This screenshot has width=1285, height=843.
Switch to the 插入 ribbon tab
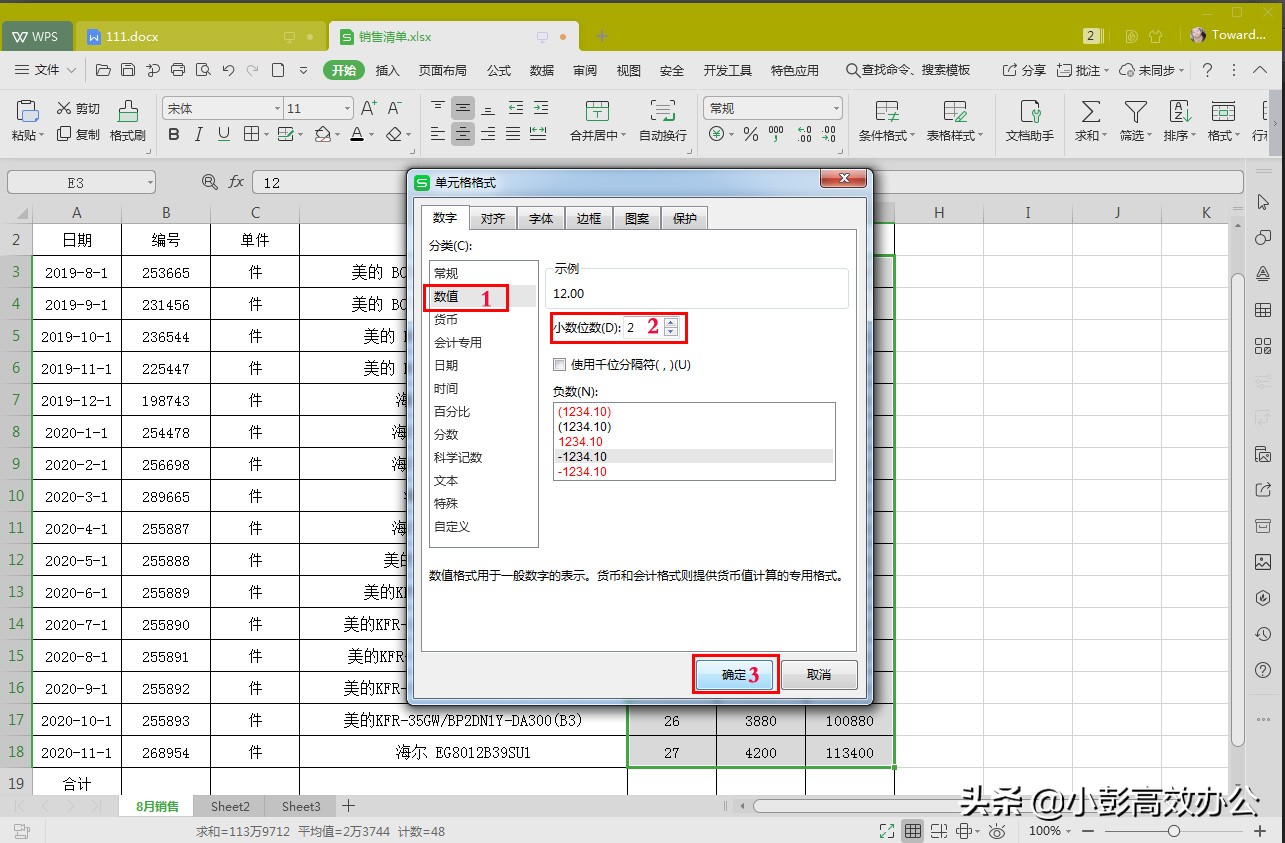click(x=388, y=70)
